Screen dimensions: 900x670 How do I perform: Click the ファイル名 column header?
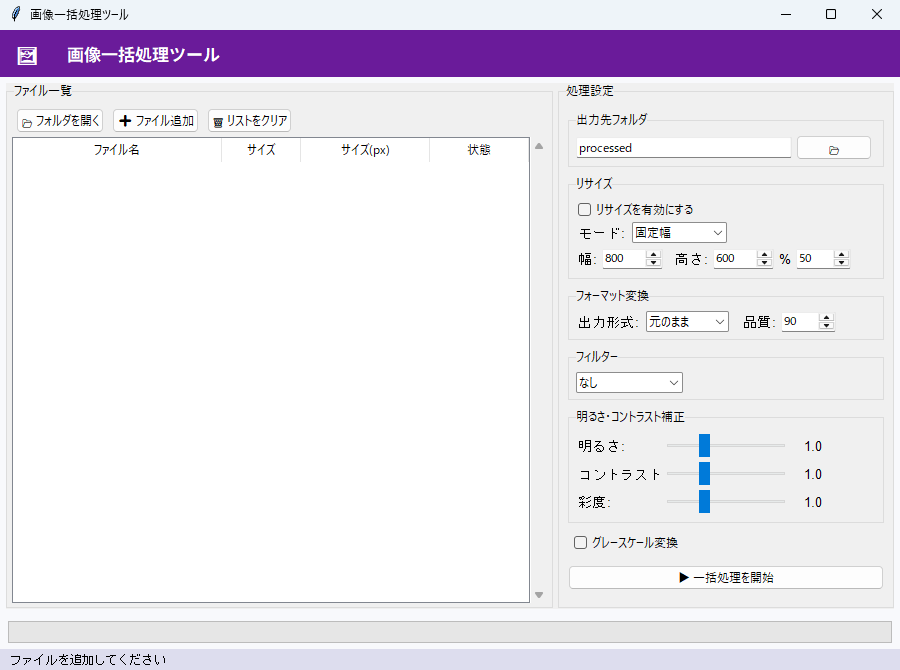[117, 150]
